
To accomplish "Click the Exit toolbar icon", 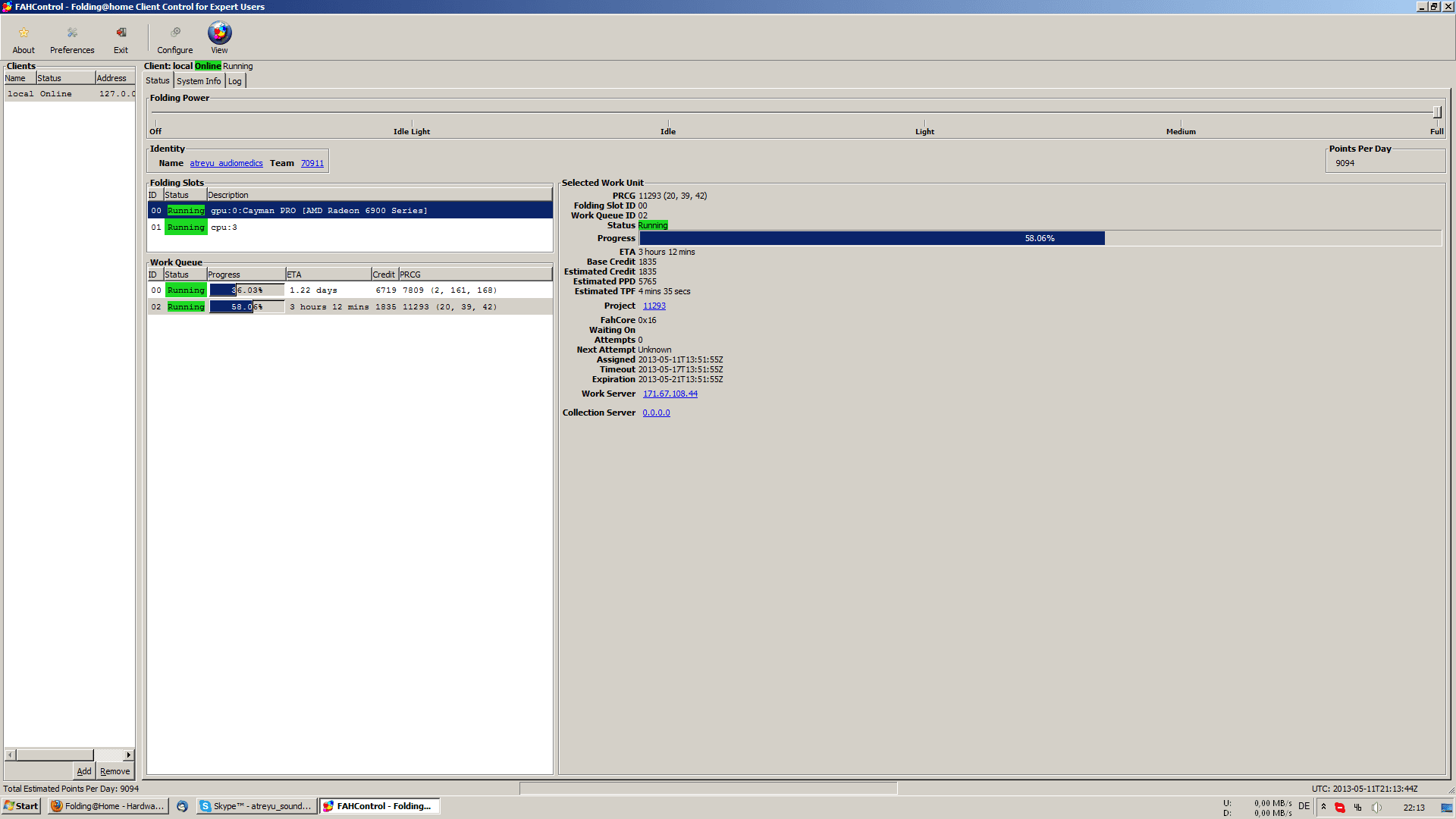I will pyautogui.click(x=121, y=33).
